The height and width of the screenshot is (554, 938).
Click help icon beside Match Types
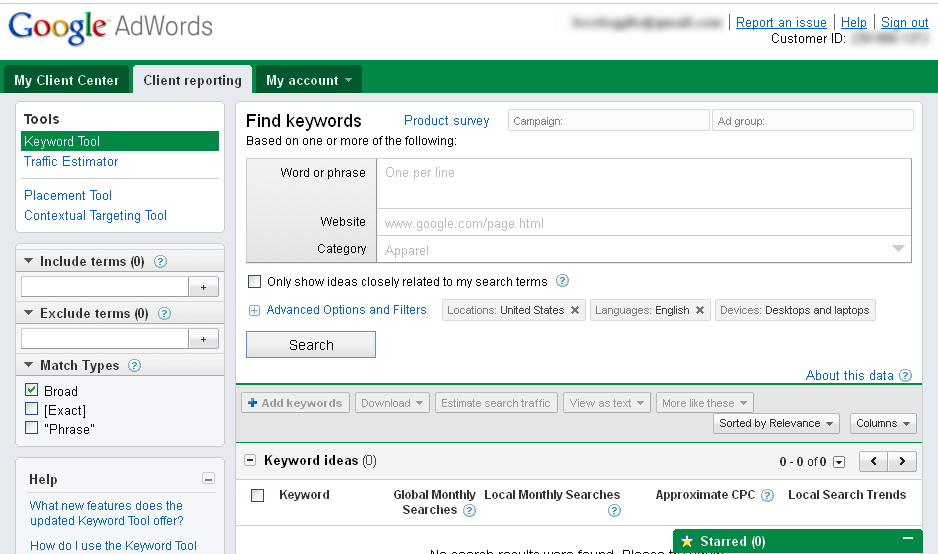134,366
